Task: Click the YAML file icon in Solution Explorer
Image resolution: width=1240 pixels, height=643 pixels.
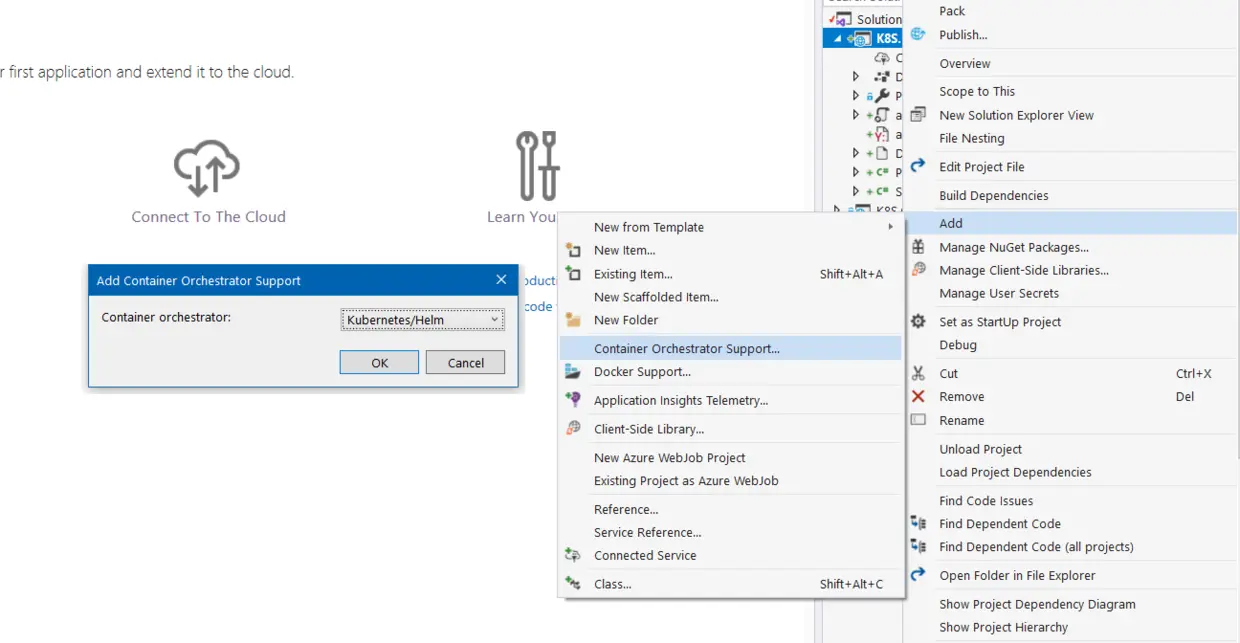Action: 882,134
